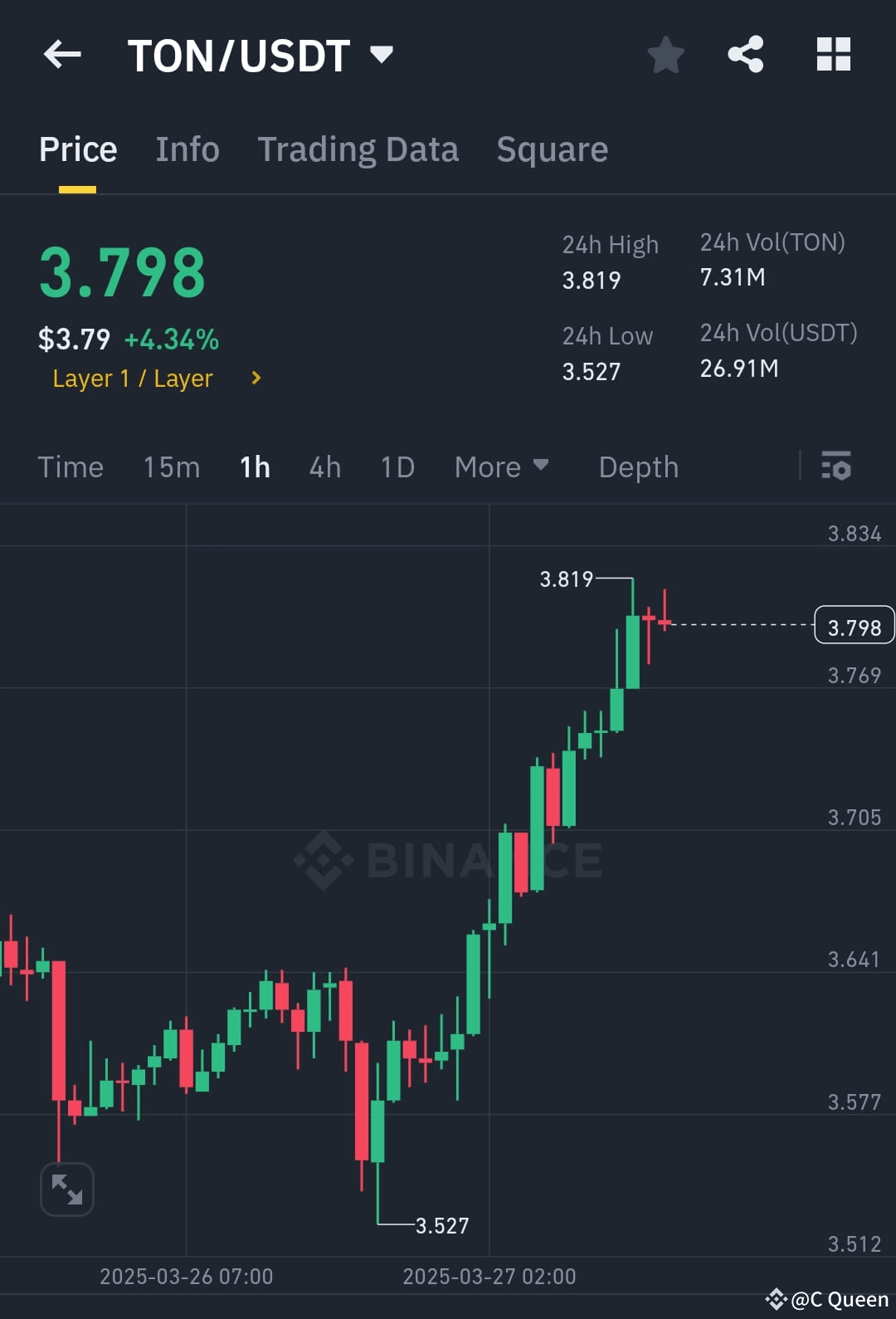Show the order book via Depth

tap(638, 467)
